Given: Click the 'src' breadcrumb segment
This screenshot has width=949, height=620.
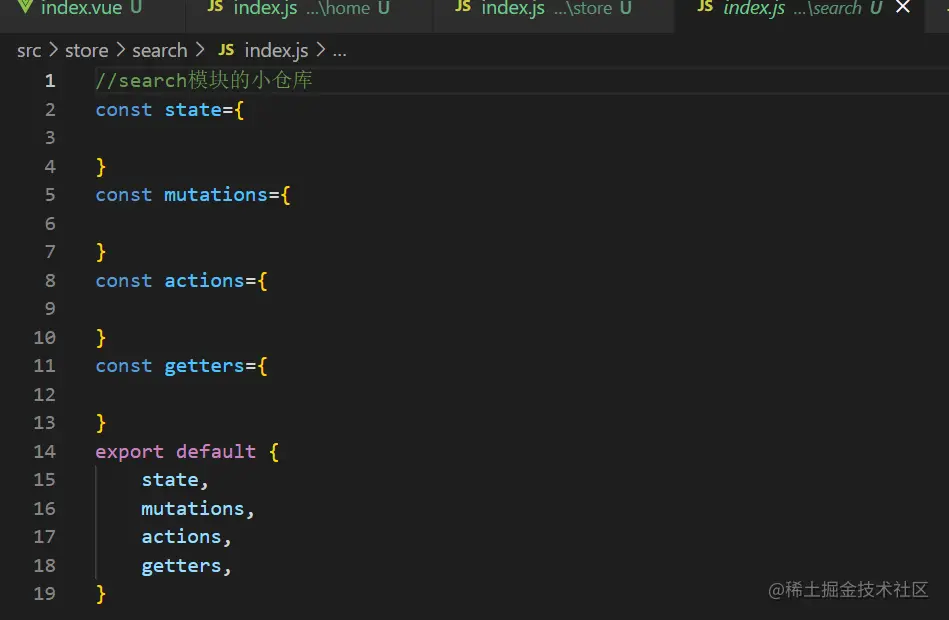Looking at the screenshot, I should click(x=29, y=51).
